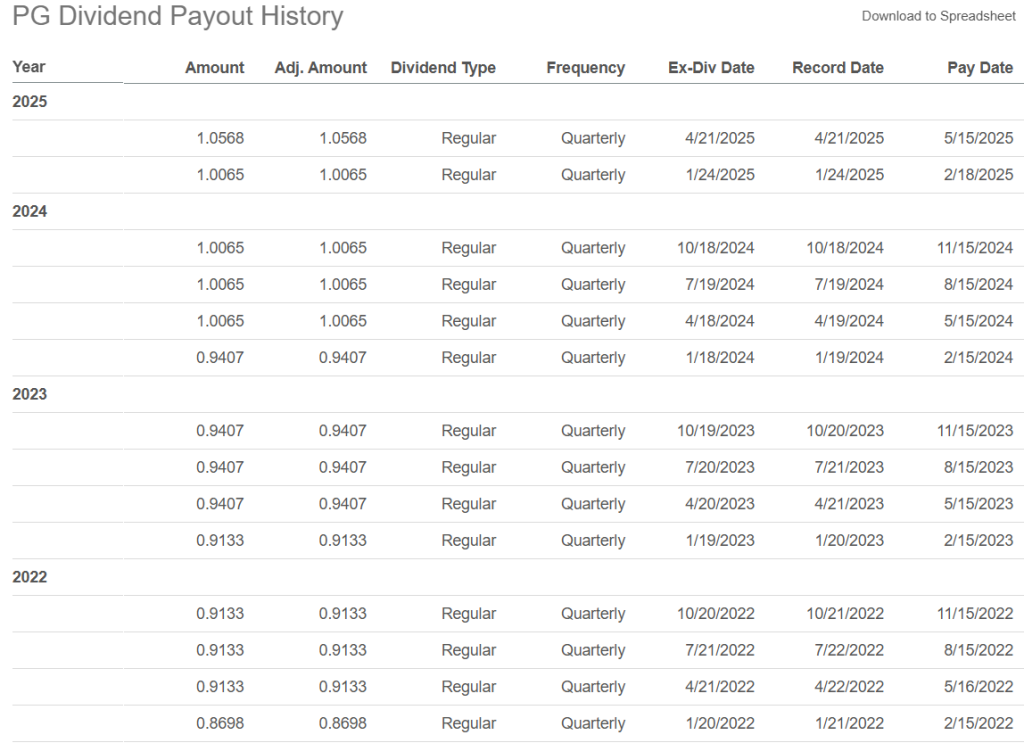Viewport: 1024px width, 743px height.
Task: Click Record Date 1/19/2024
Action: (849, 358)
